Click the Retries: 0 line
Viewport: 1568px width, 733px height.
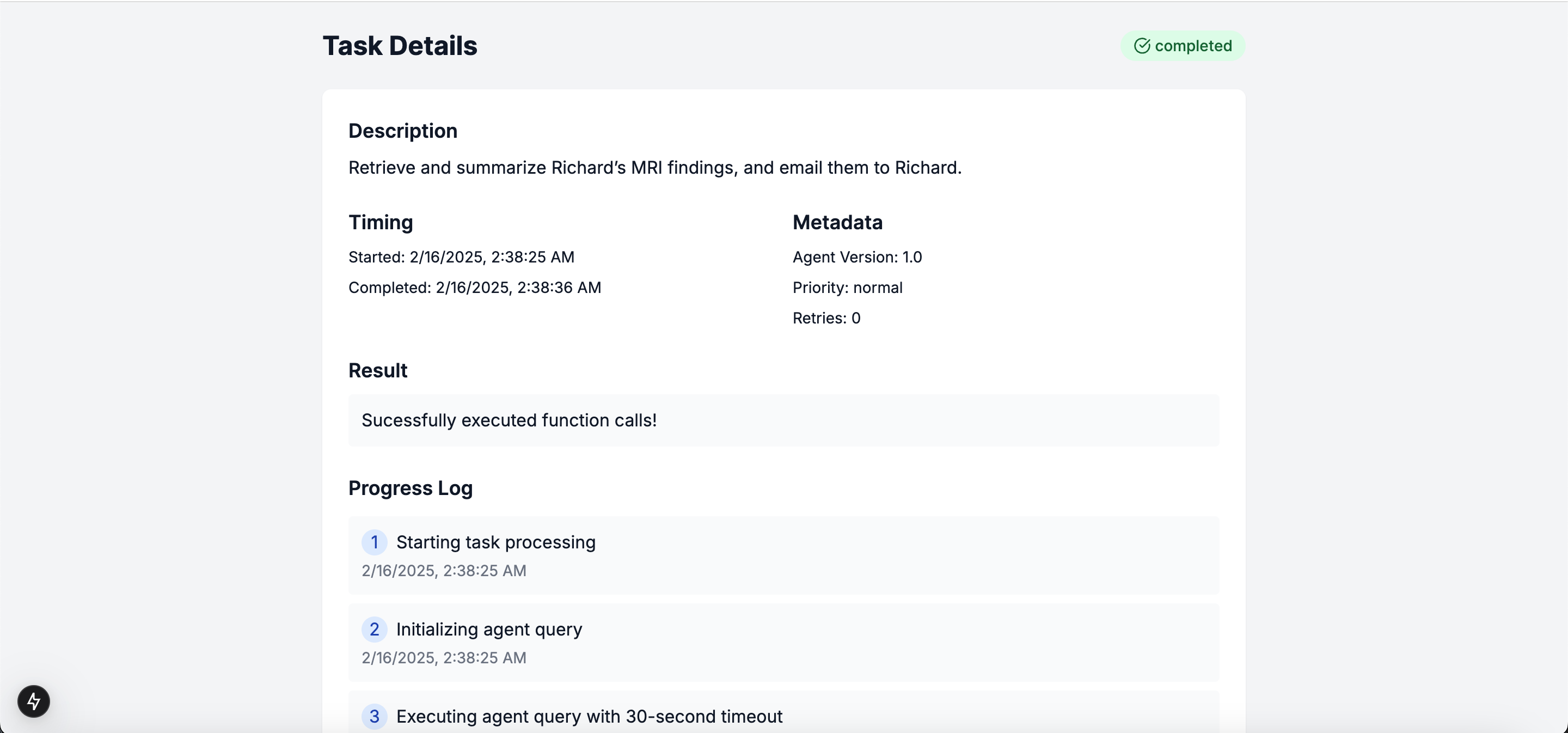(826, 318)
